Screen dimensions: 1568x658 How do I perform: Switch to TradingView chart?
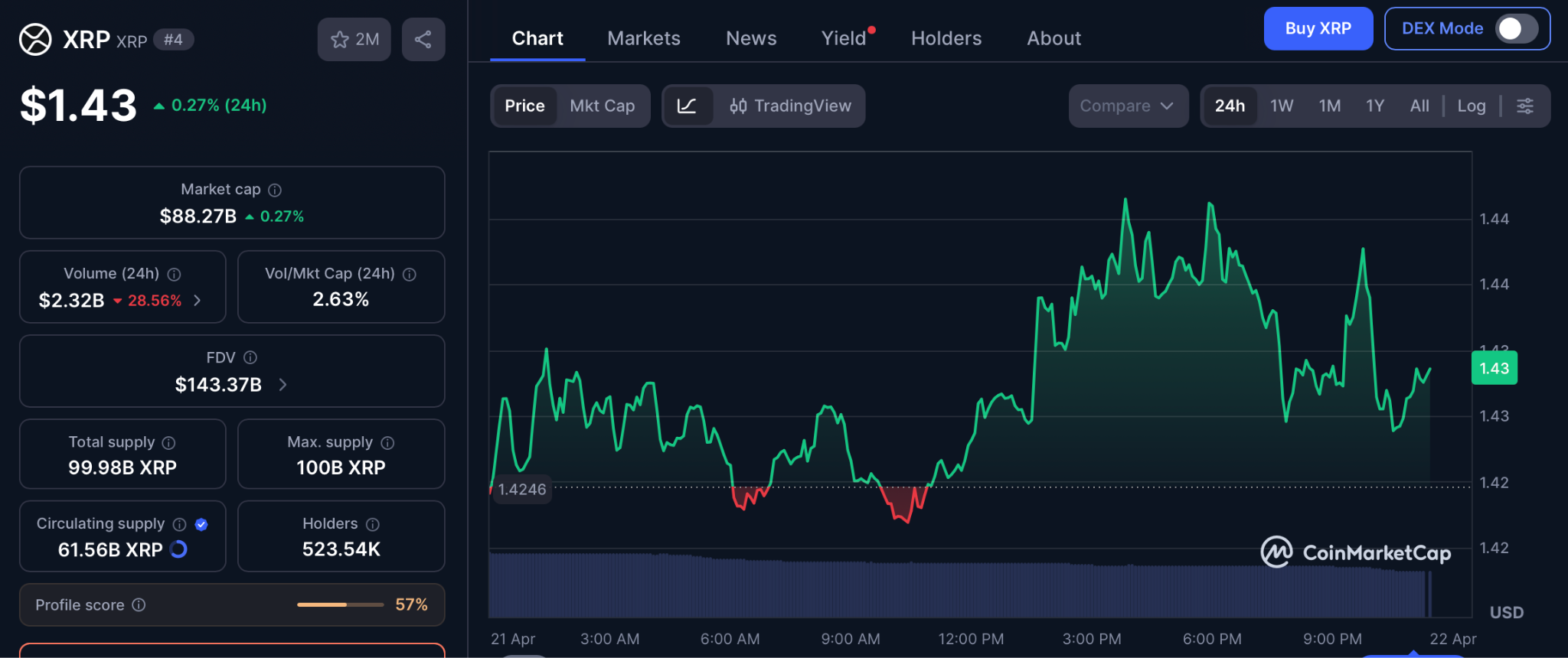(x=790, y=106)
